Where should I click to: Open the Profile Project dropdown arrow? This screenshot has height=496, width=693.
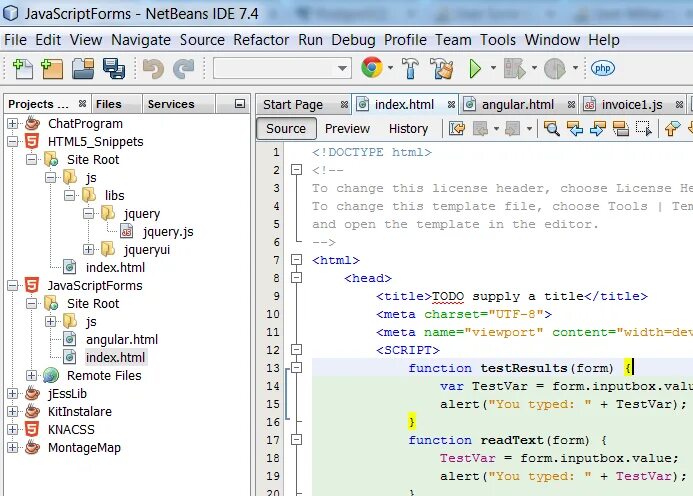(x=575, y=68)
